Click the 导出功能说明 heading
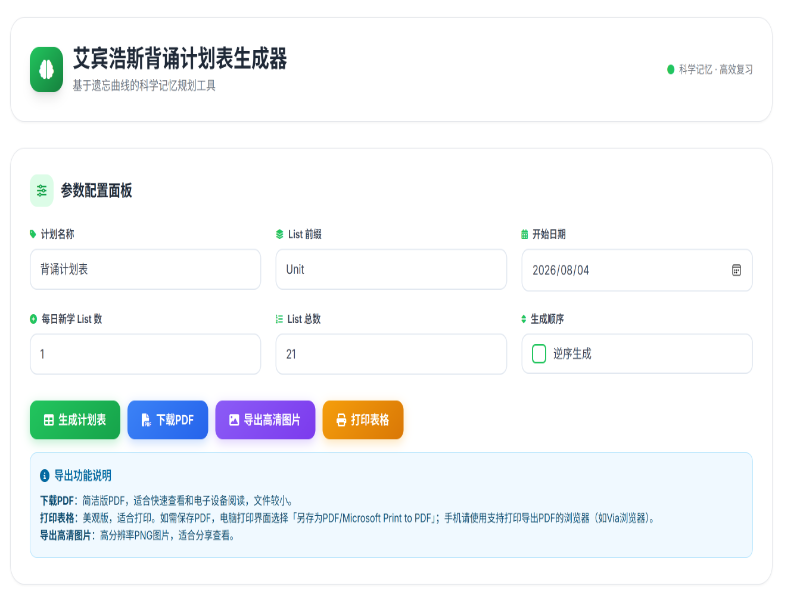This screenshot has width=800, height=600. [x=83, y=476]
